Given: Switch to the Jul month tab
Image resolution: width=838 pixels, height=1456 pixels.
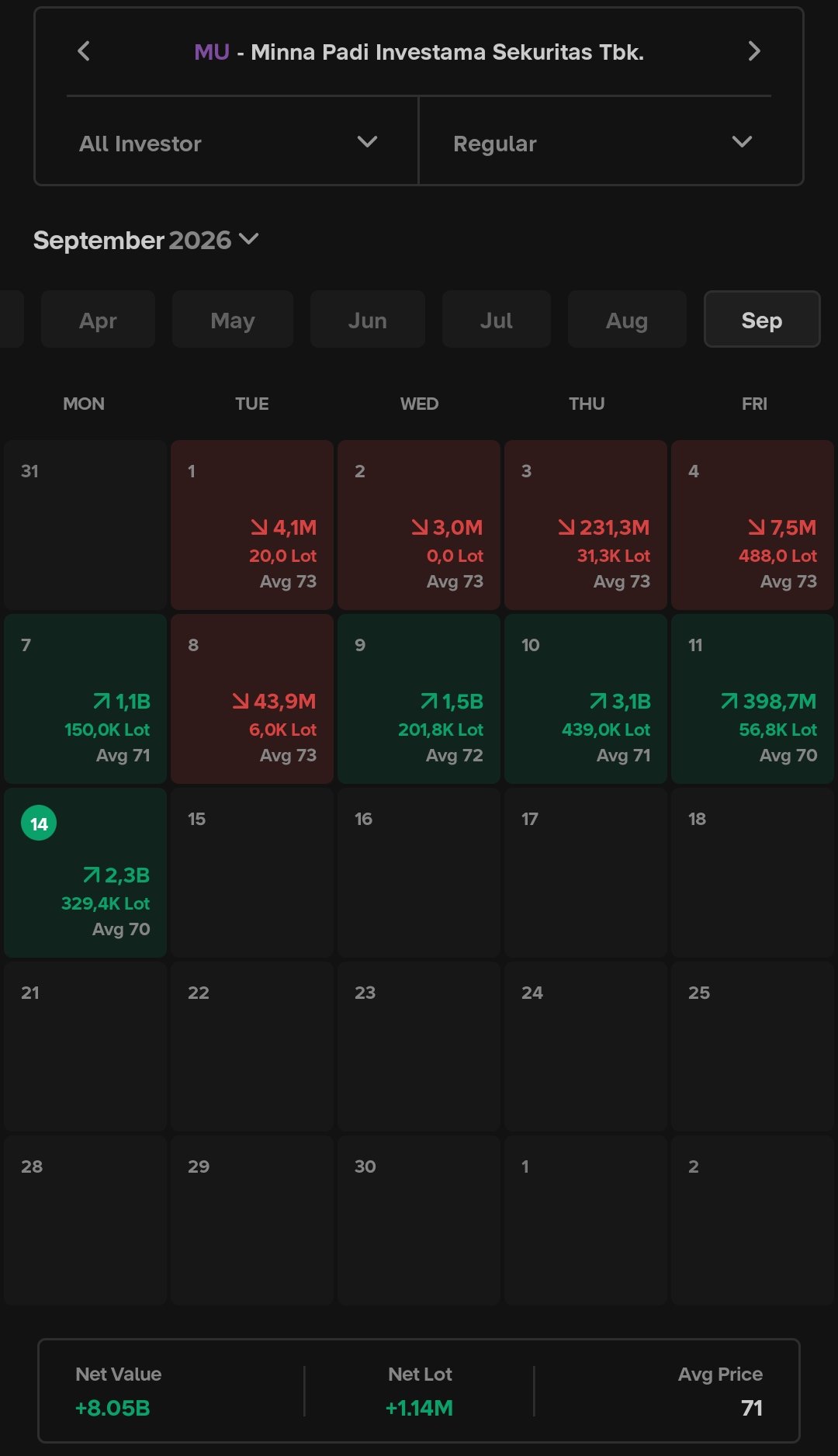Looking at the screenshot, I should [x=497, y=320].
